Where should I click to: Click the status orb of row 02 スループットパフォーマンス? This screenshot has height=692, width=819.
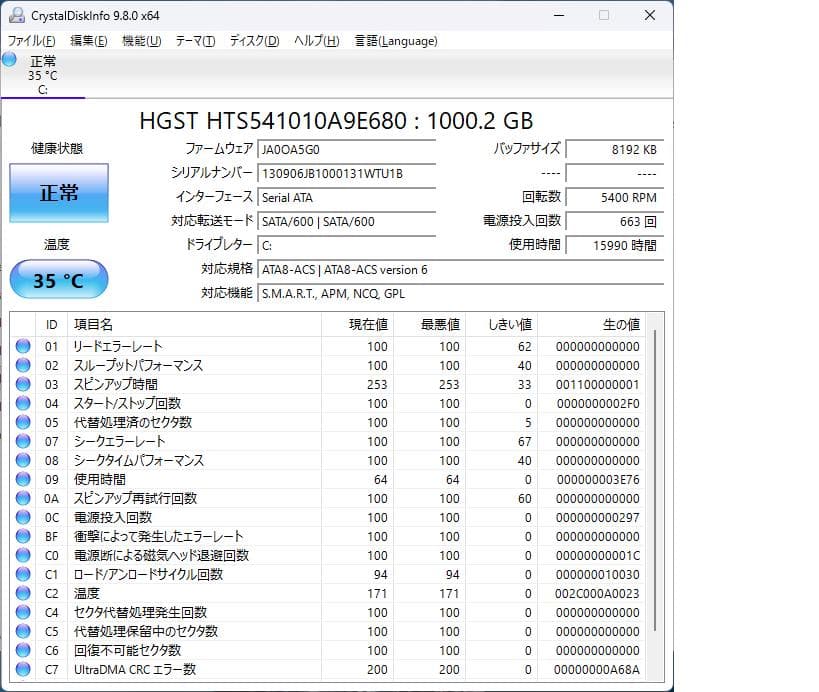click(23, 365)
